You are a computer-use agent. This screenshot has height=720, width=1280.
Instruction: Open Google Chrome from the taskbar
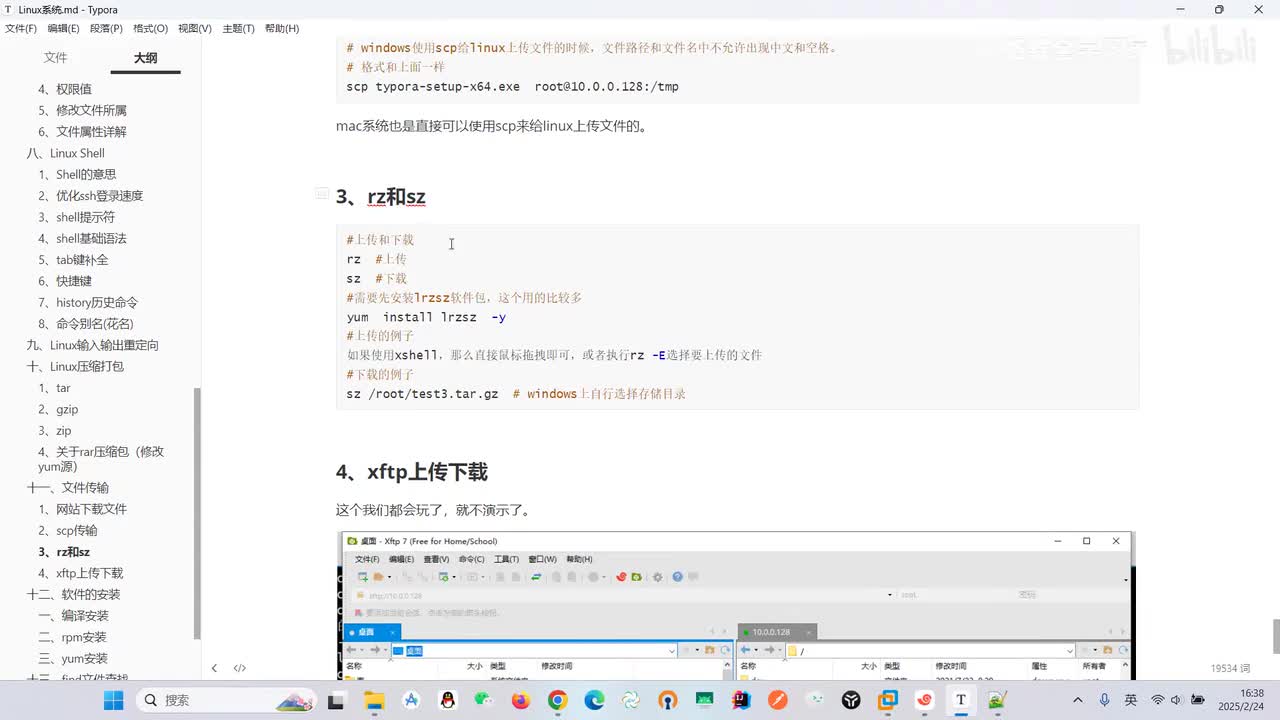point(557,700)
